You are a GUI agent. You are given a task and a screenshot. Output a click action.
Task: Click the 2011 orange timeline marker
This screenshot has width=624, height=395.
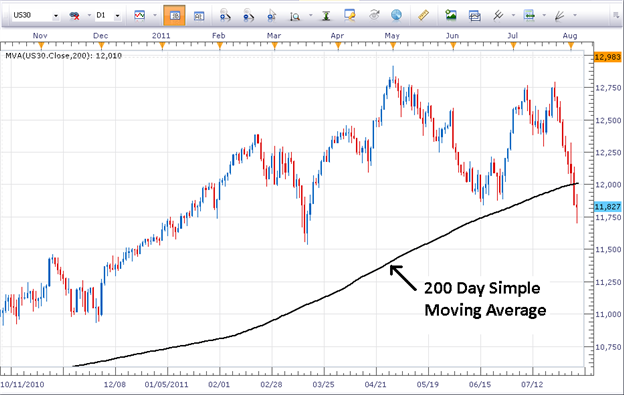tap(162, 46)
